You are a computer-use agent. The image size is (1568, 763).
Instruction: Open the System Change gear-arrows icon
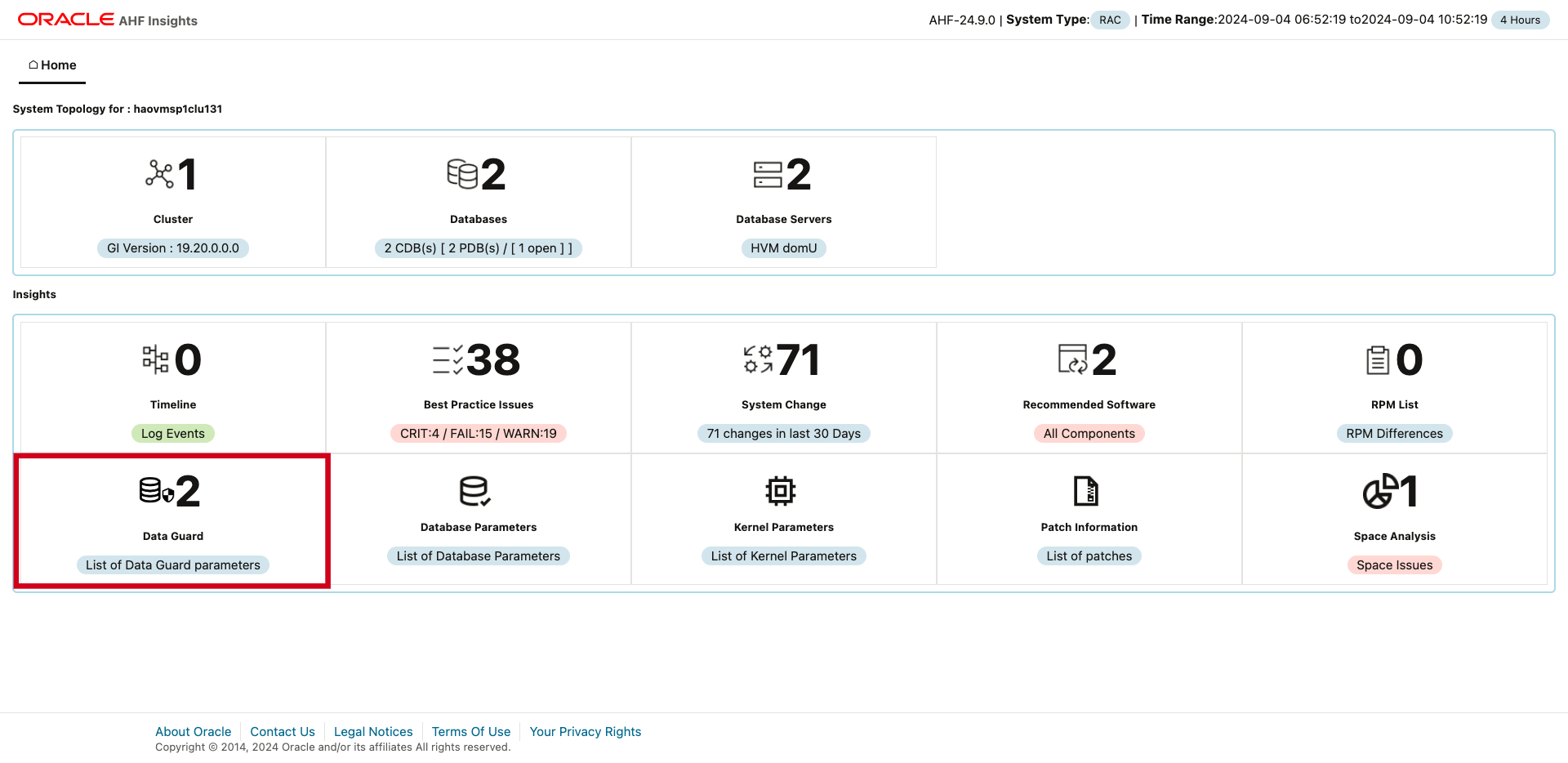[756, 359]
